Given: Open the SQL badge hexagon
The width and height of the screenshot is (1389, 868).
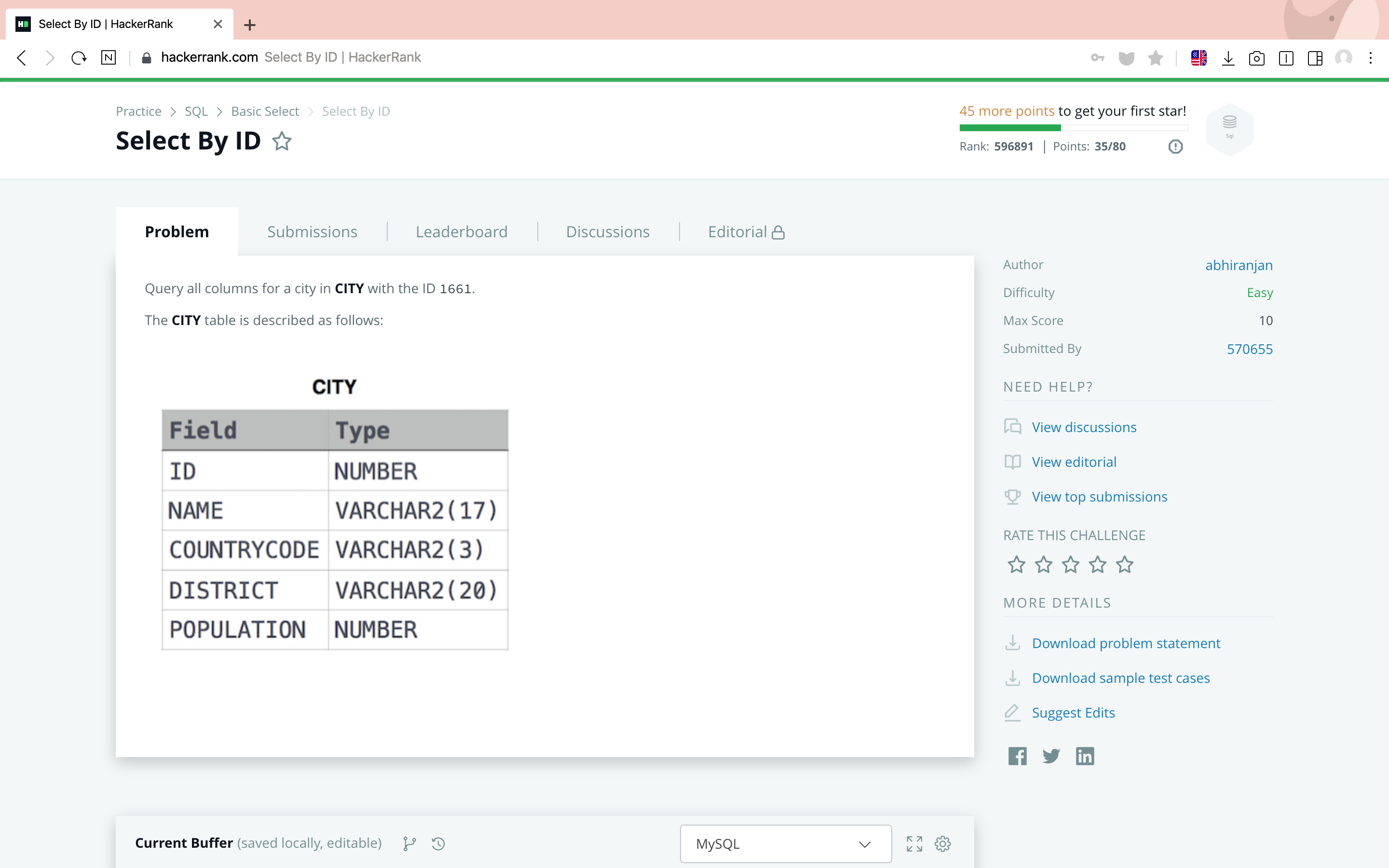Looking at the screenshot, I should click(x=1229, y=129).
